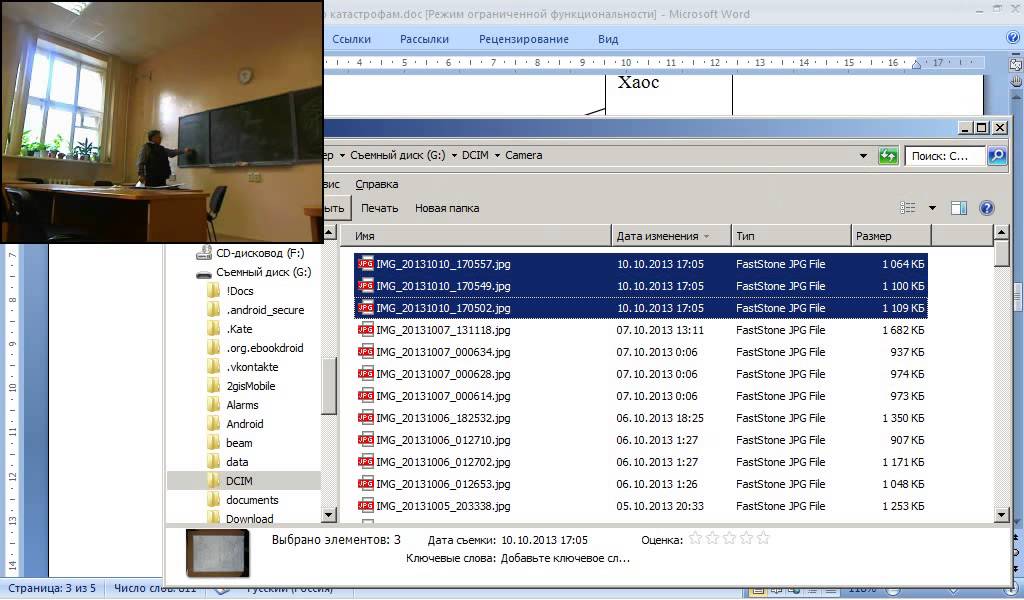Click folder tree scroll down arrow

(x=328, y=514)
